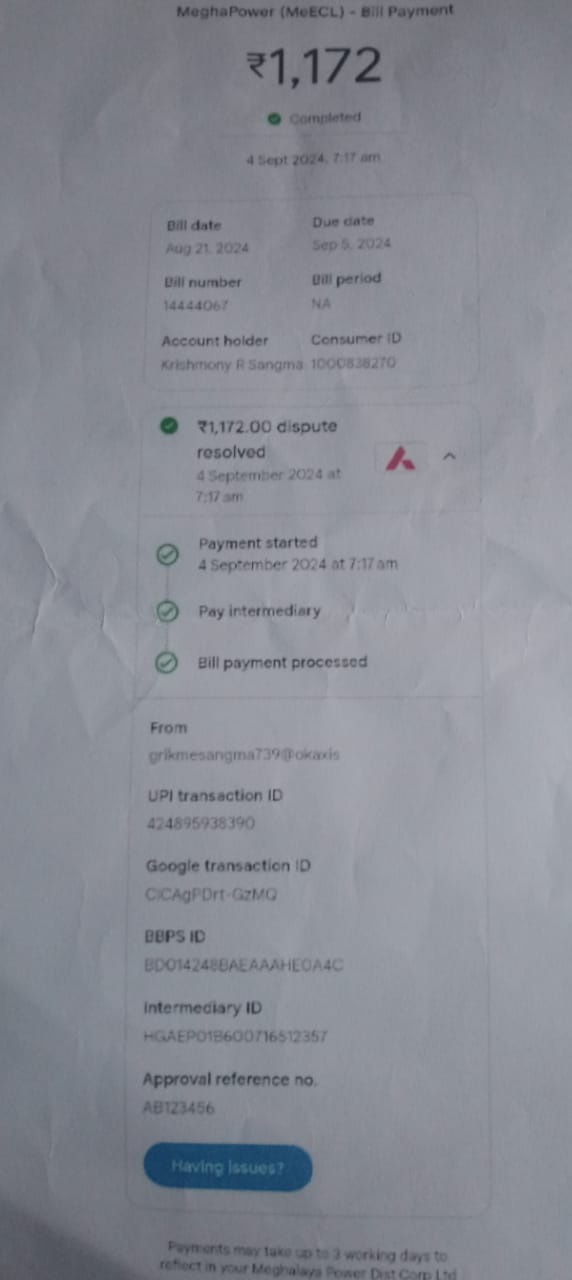Image resolution: width=572 pixels, height=1280 pixels.
Task: Click the green Completed status dot
Action: coord(274,118)
